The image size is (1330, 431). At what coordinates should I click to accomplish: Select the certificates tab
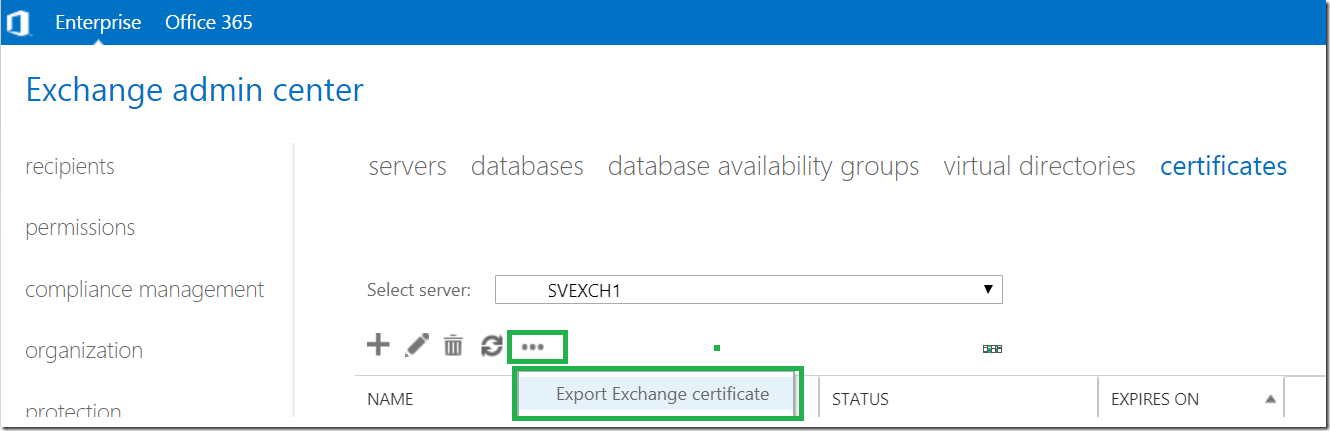pyautogui.click(x=1223, y=166)
